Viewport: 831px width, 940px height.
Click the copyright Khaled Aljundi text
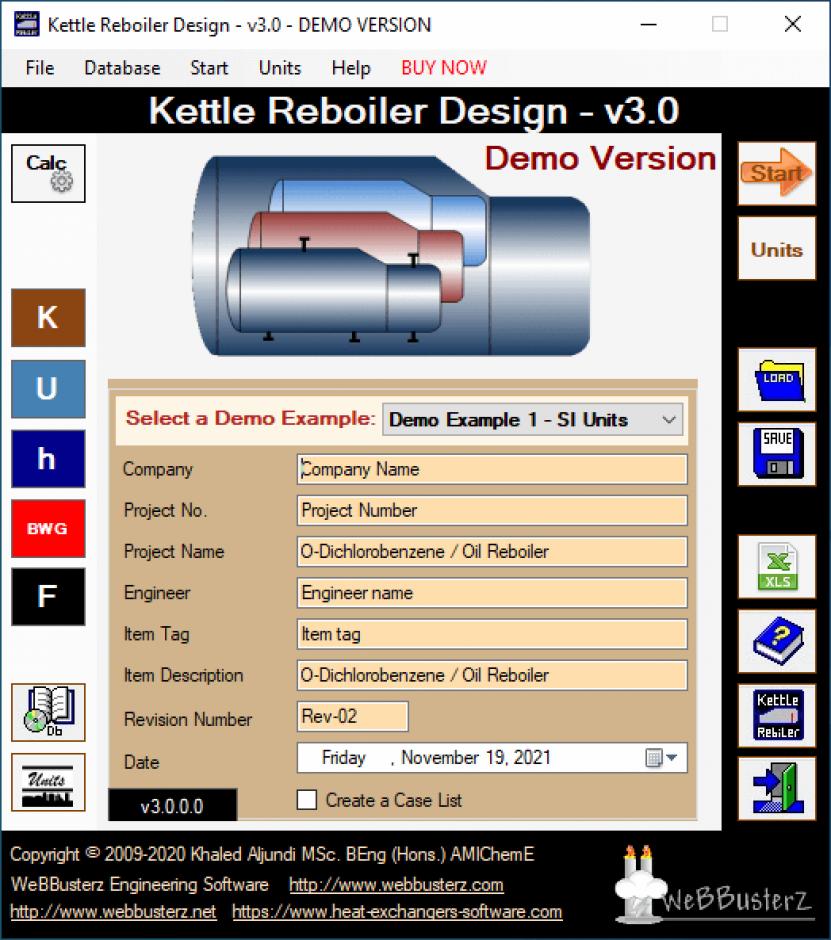point(272,854)
